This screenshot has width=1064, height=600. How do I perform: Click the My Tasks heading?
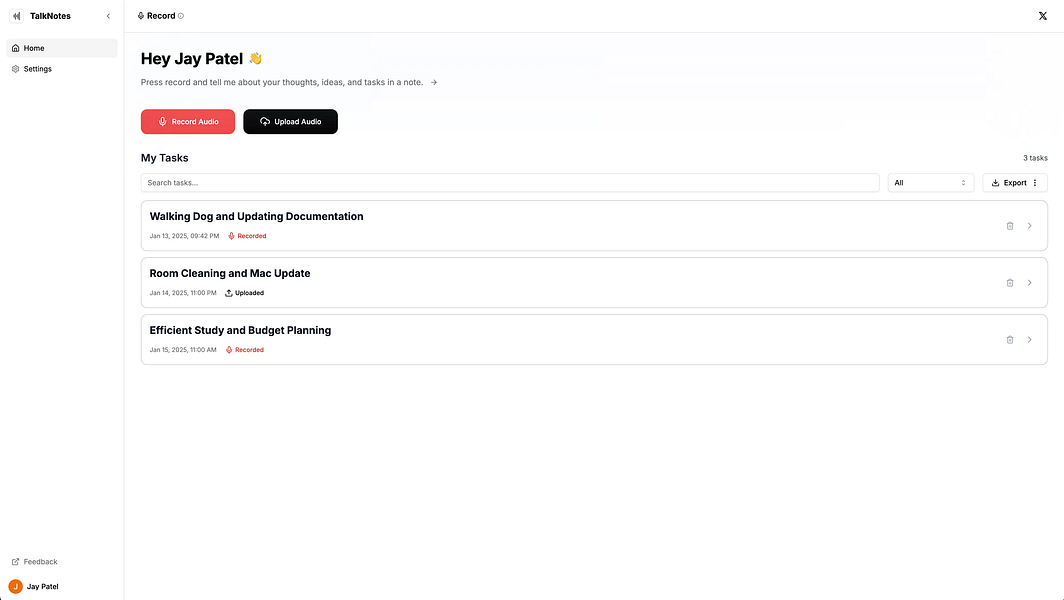(165, 158)
